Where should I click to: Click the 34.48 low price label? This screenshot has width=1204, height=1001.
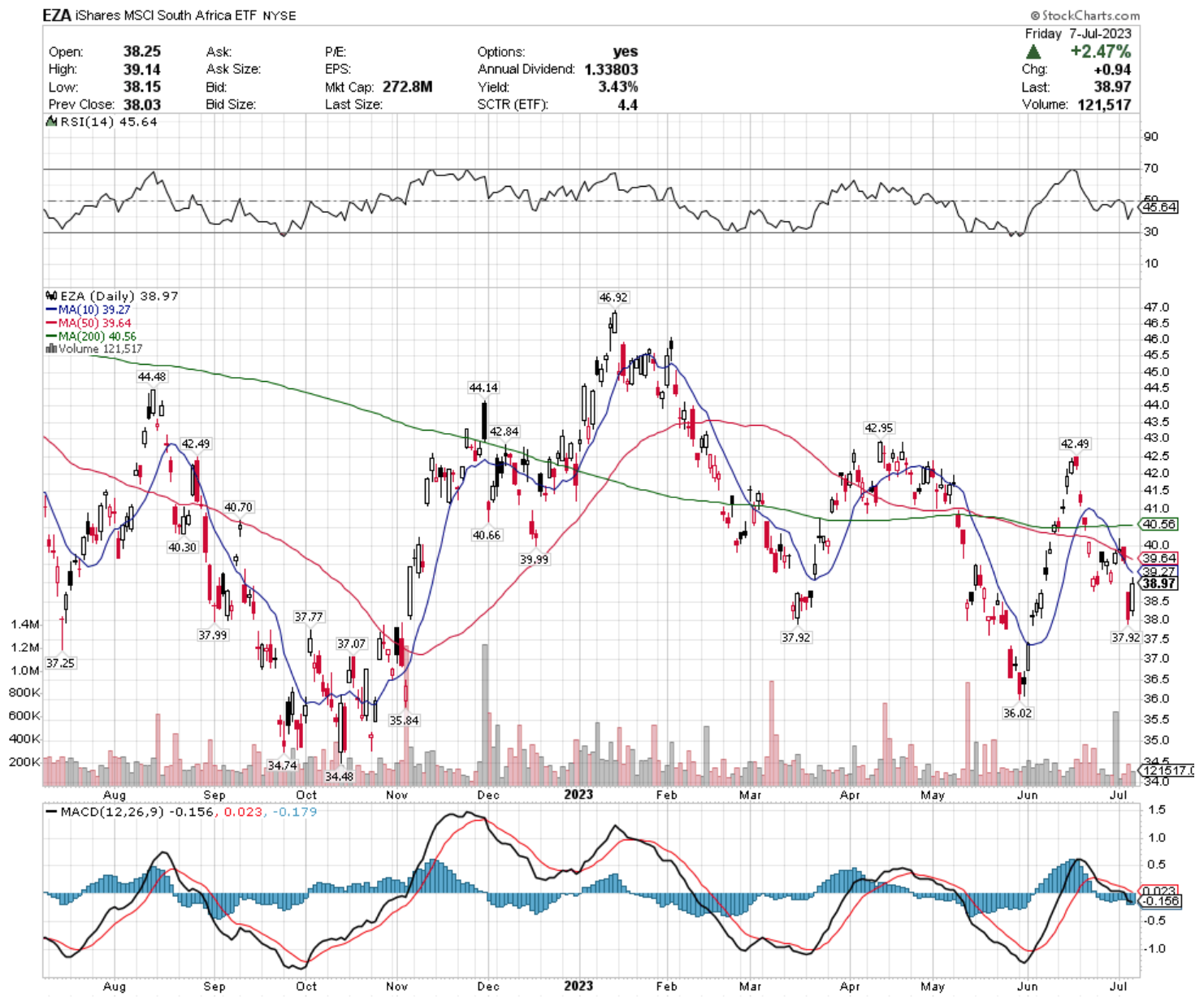click(339, 777)
